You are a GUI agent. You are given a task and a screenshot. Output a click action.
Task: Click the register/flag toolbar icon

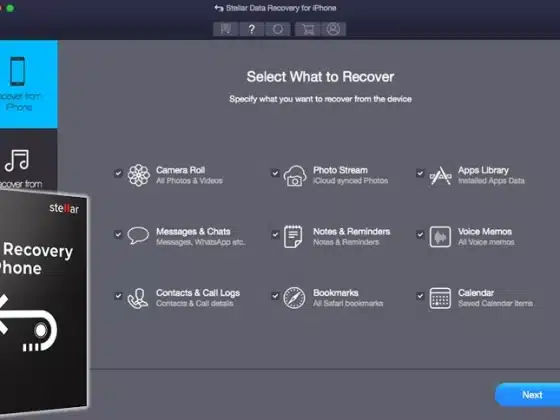coord(225,29)
